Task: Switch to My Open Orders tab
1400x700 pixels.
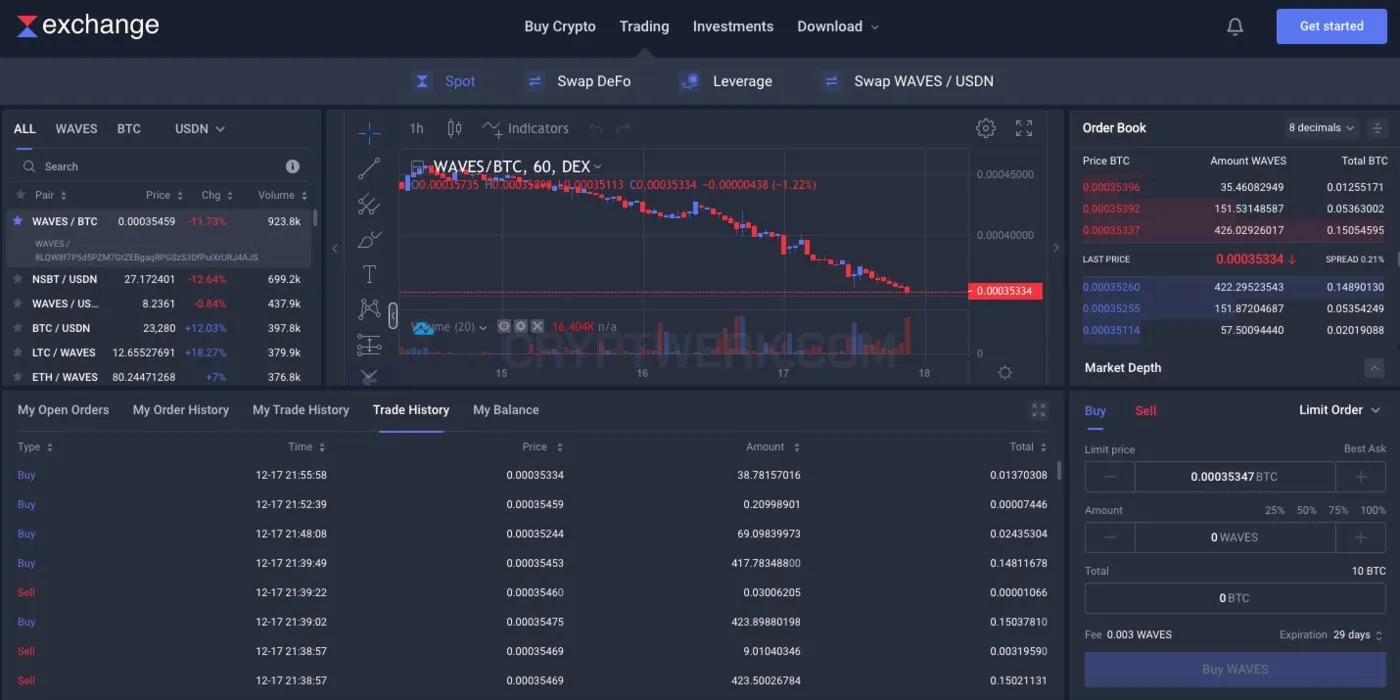Action: pyautogui.click(x=63, y=410)
